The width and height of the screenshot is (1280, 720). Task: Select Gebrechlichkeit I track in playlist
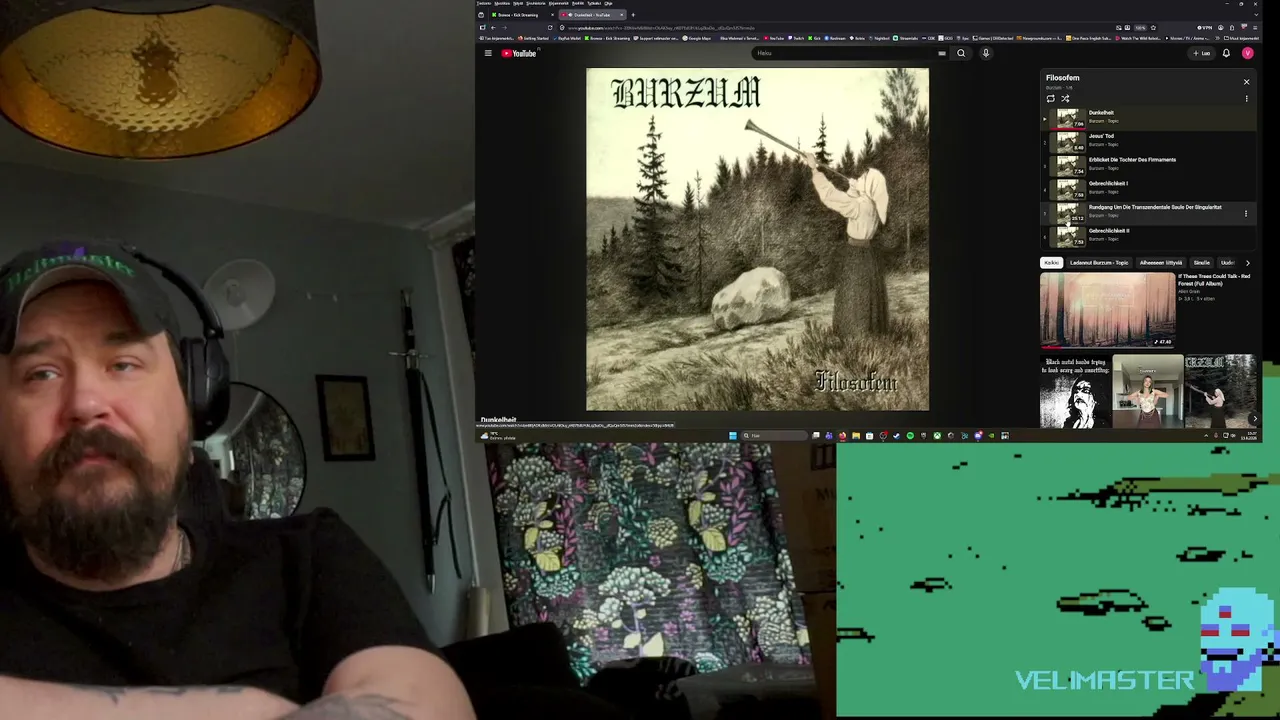click(x=1147, y=189)
